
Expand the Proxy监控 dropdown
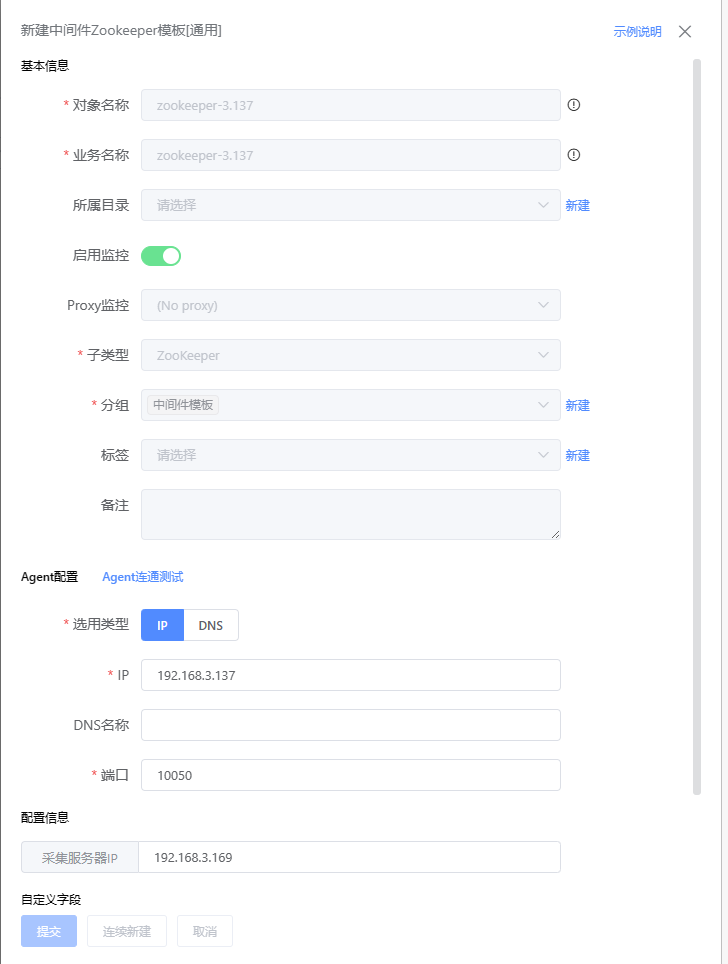point(350,306)
